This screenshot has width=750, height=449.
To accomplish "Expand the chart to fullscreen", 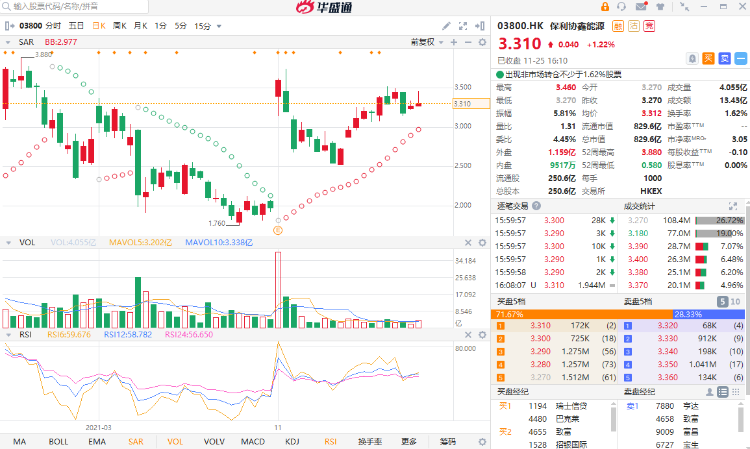I will coord(463,26).
